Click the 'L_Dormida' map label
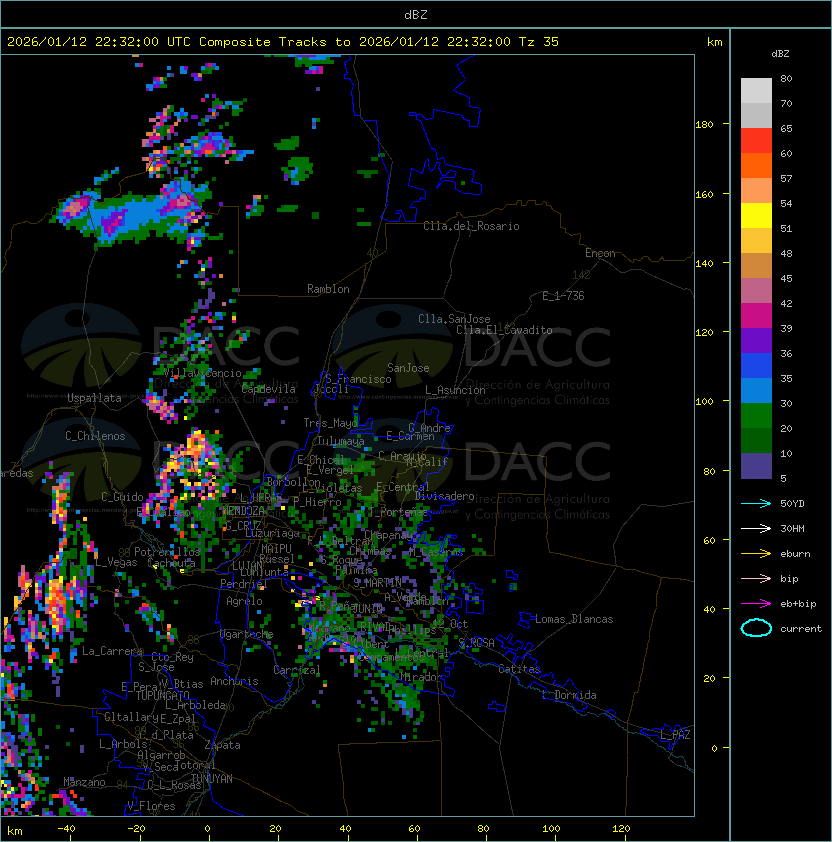This screenshot has width=832, height=842. (x=569, y=695)
